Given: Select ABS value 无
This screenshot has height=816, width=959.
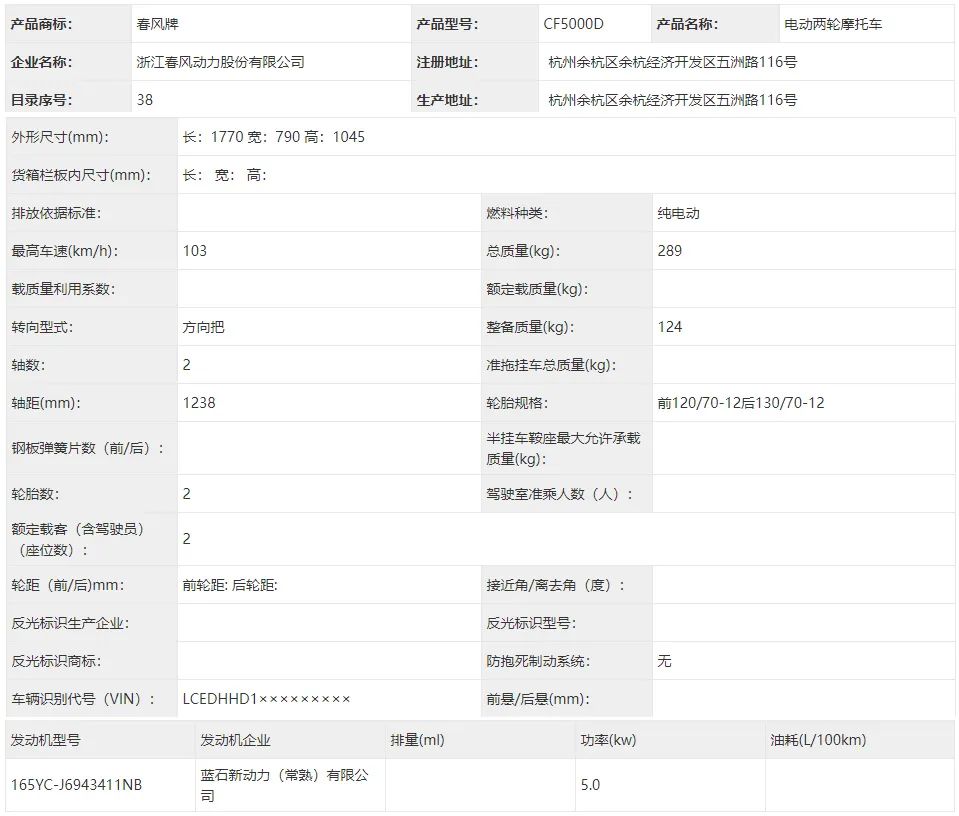Looking at the screenshot, I should (664, 661).
